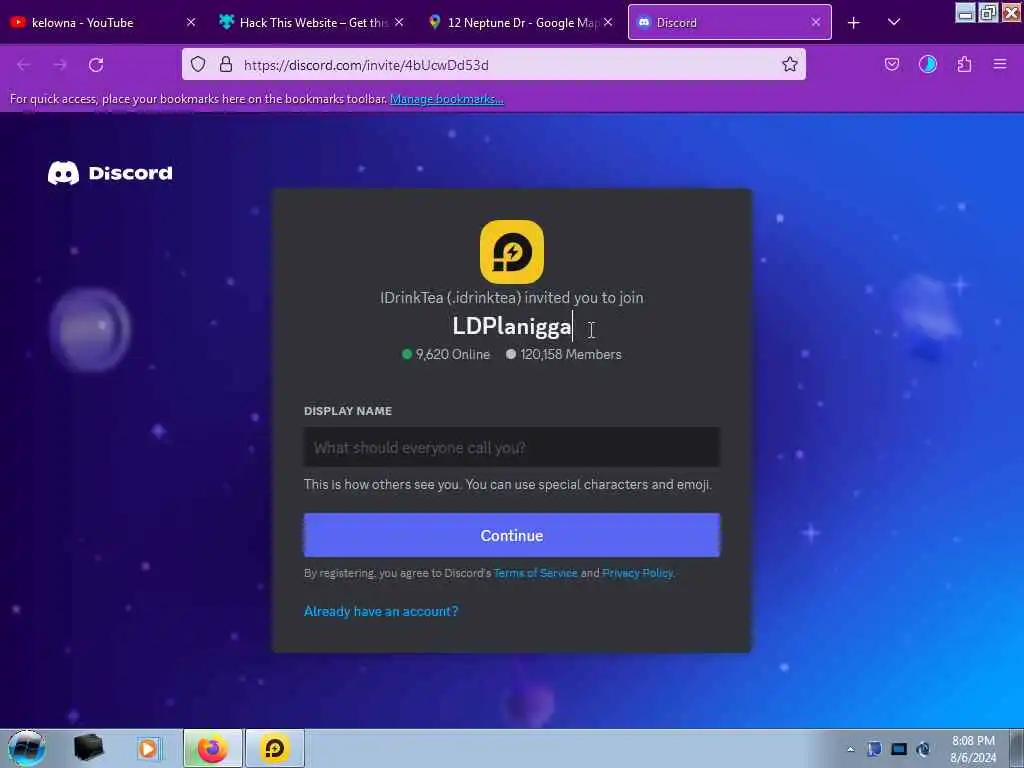The width and height of the screenshot is (1024, 768).
Task: Switch to the 12 Neptune Dr Google Maps tab
Action: [x=516, y=22]
